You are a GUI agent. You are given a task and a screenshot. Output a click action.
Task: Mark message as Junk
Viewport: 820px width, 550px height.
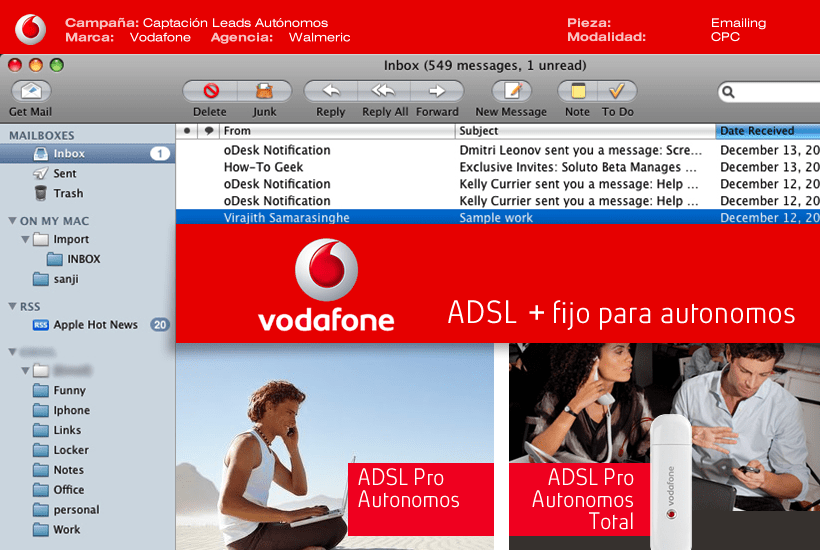264,91
